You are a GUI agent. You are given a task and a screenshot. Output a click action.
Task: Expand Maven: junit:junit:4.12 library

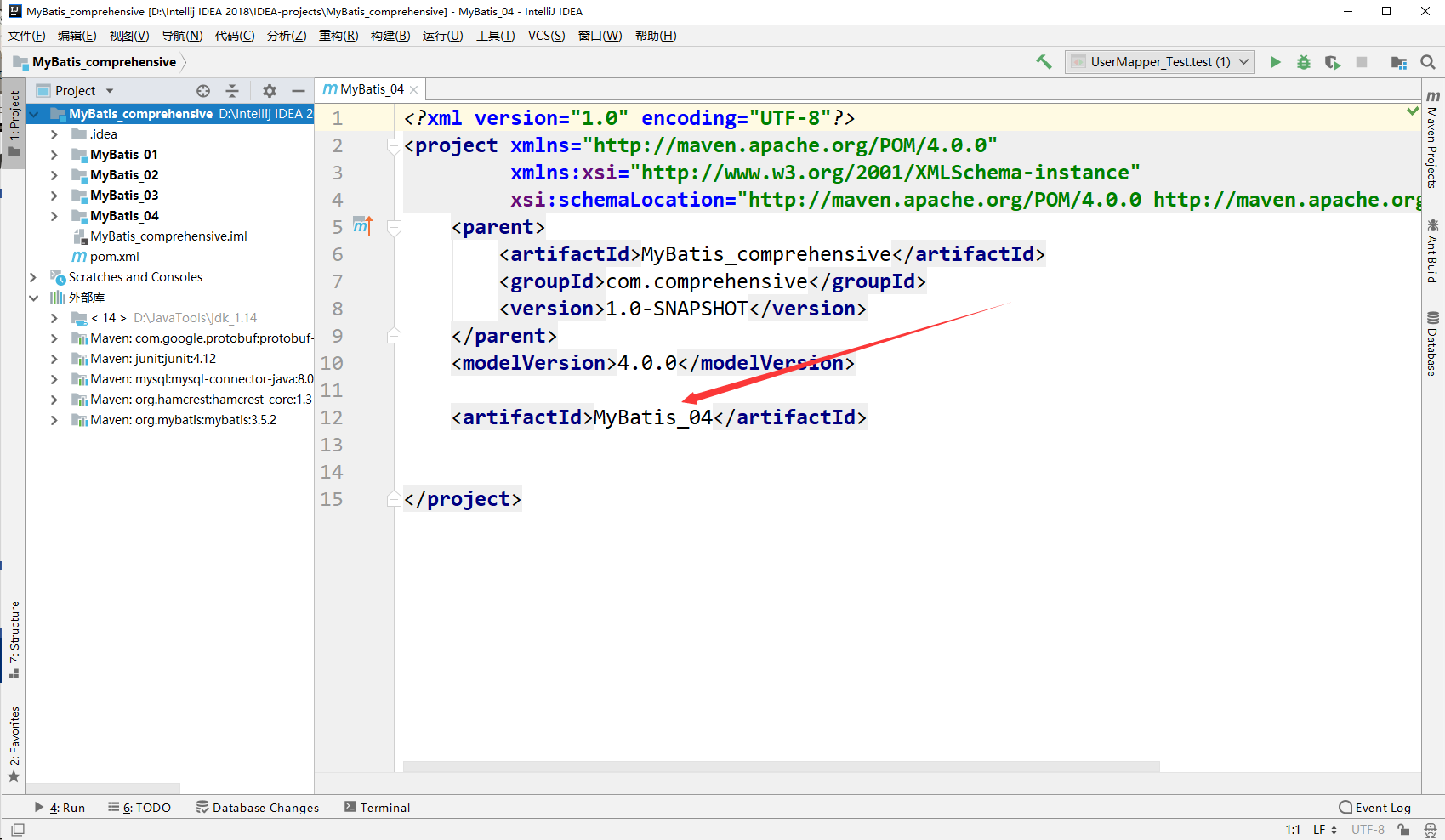pyautogui.click(x=54, y=359)
